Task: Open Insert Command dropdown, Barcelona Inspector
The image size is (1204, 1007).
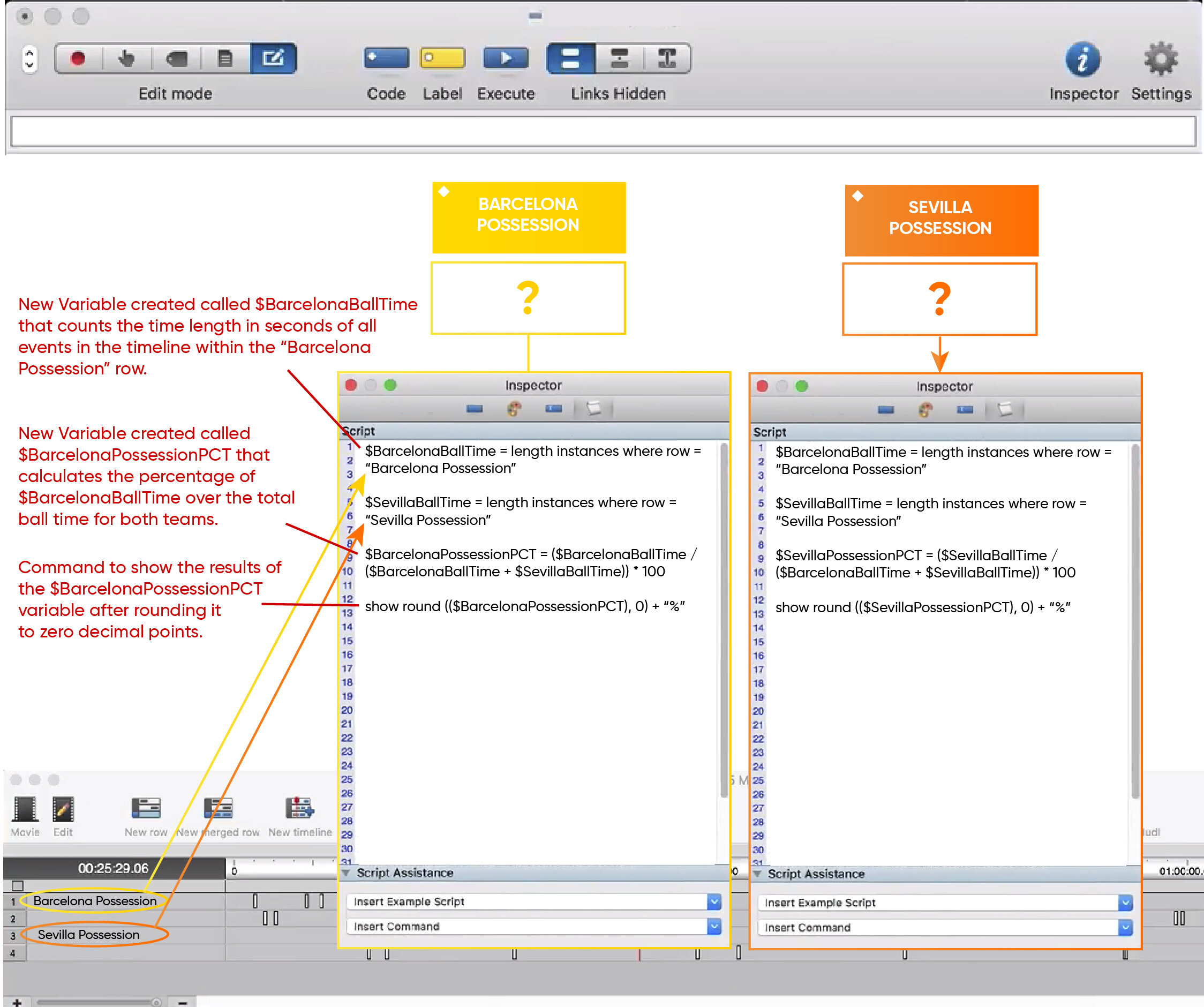Action: tap(534, 926)
